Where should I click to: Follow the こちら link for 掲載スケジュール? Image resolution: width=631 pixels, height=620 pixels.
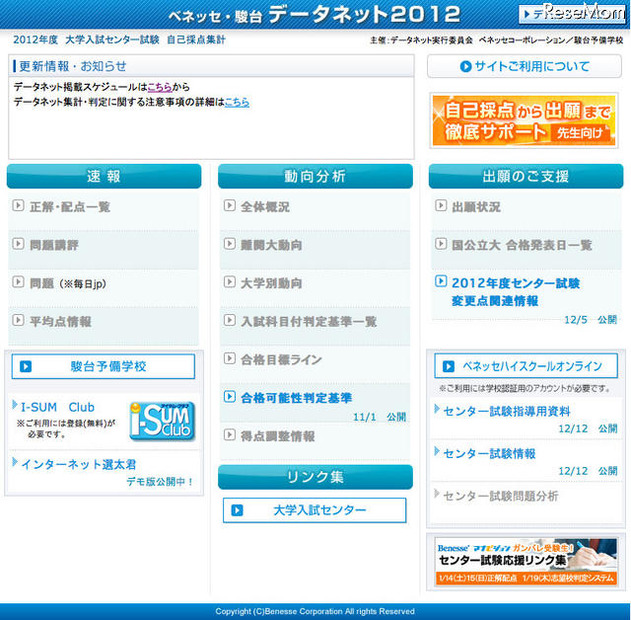(x=160, y=87)
